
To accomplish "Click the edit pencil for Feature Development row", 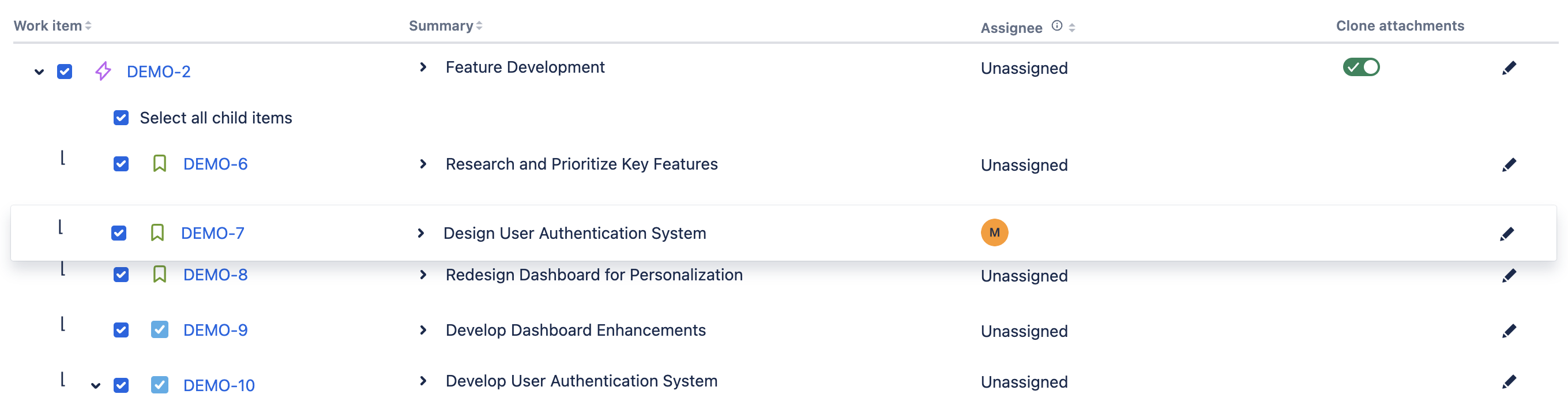I will [x=1509, y=68].
